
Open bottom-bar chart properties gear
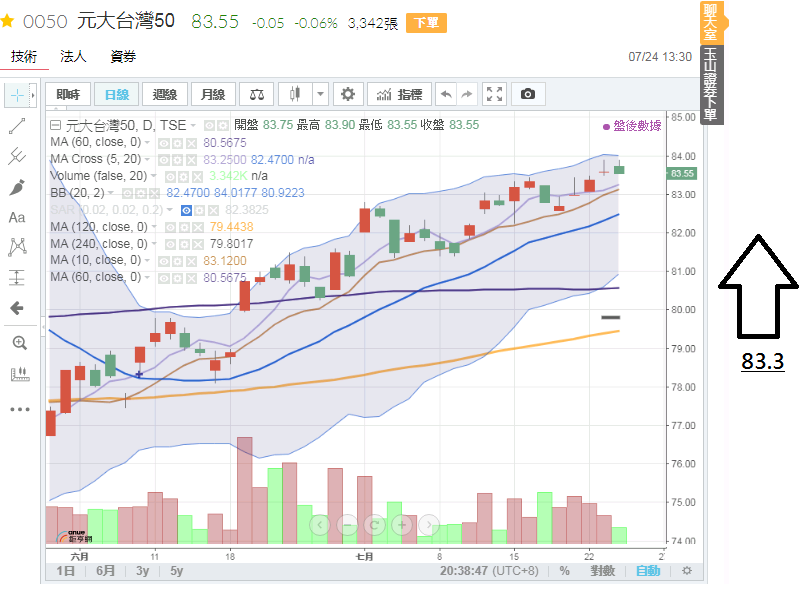687,571
